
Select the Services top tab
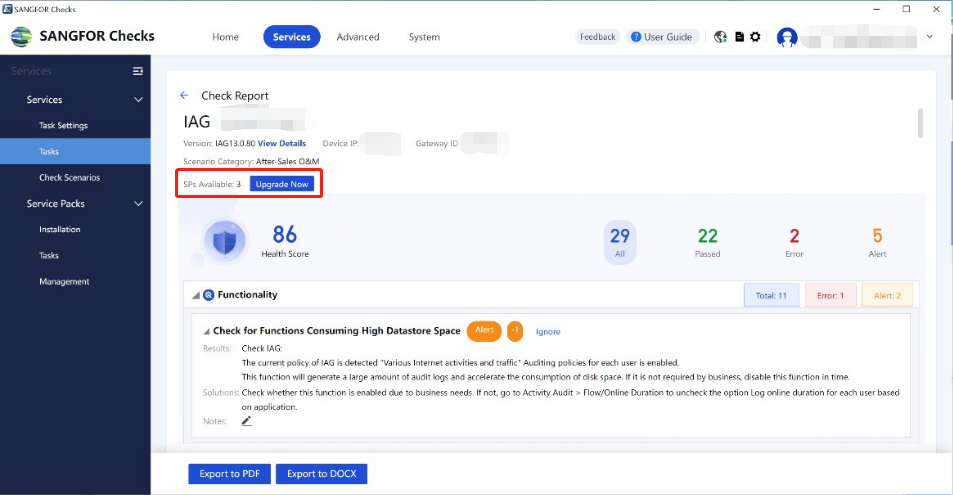292,37
